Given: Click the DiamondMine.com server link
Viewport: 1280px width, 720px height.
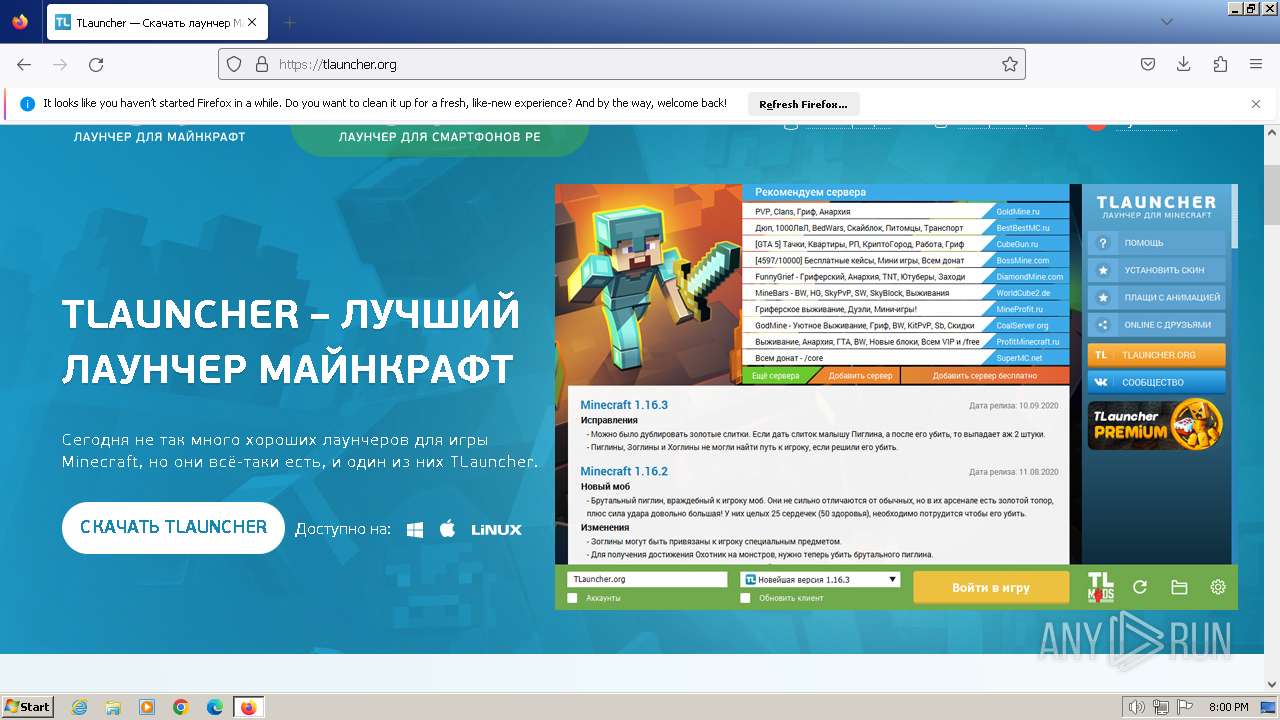Looking at the screenshot, I should point(1030,277).
